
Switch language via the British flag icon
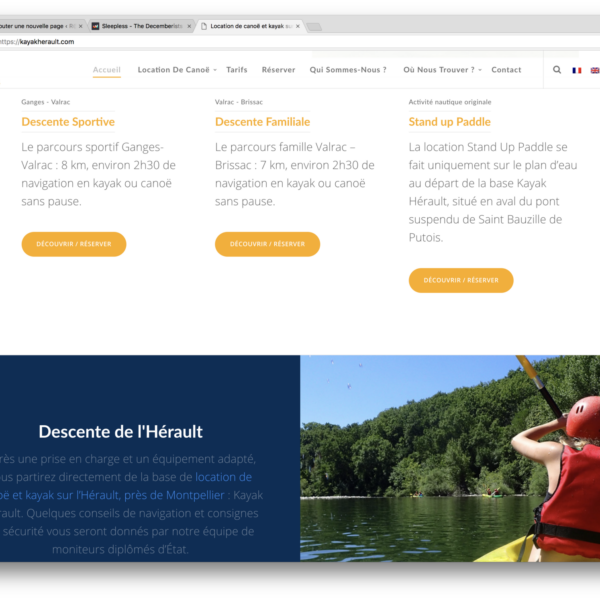point(595,70)
